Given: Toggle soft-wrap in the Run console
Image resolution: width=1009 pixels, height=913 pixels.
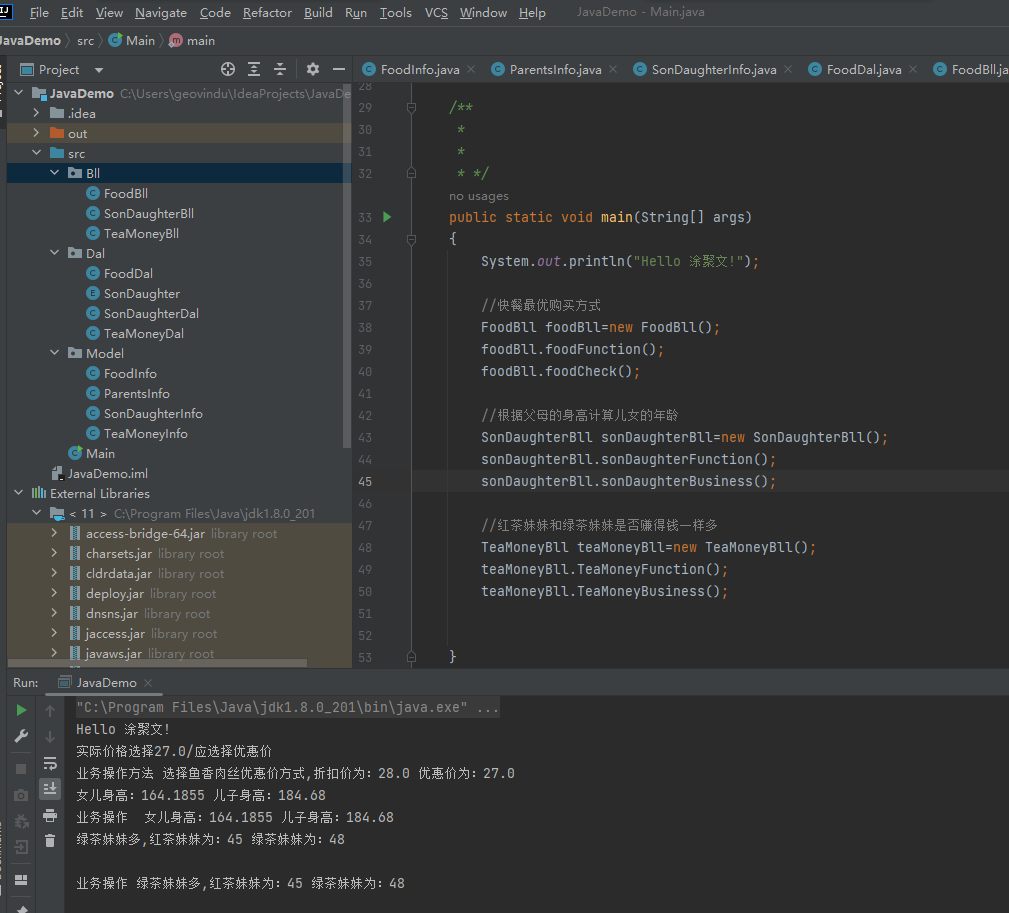Looking at the screenshot, I should [x=50, y=763].
